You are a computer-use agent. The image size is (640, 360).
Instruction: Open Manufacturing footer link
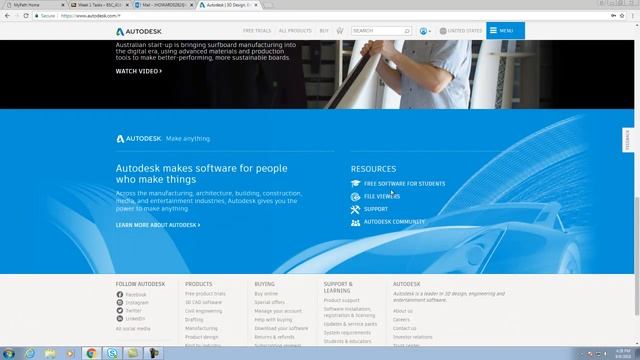[201, 328]
